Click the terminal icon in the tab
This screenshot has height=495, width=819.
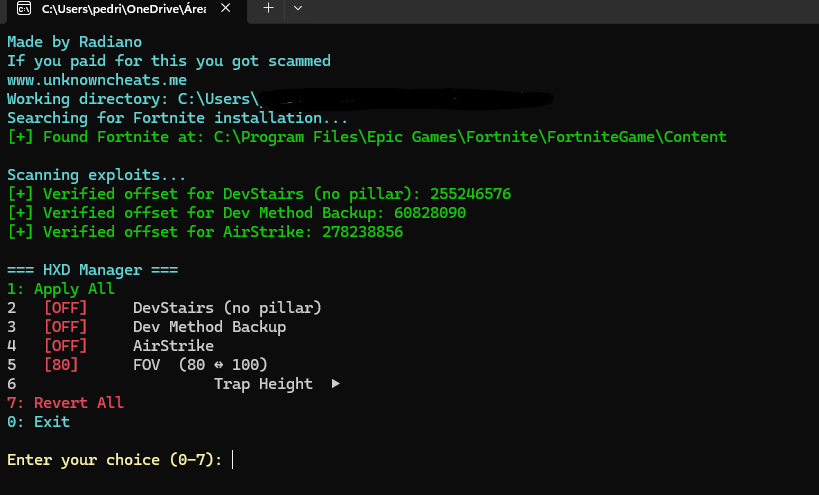(21, 9)
